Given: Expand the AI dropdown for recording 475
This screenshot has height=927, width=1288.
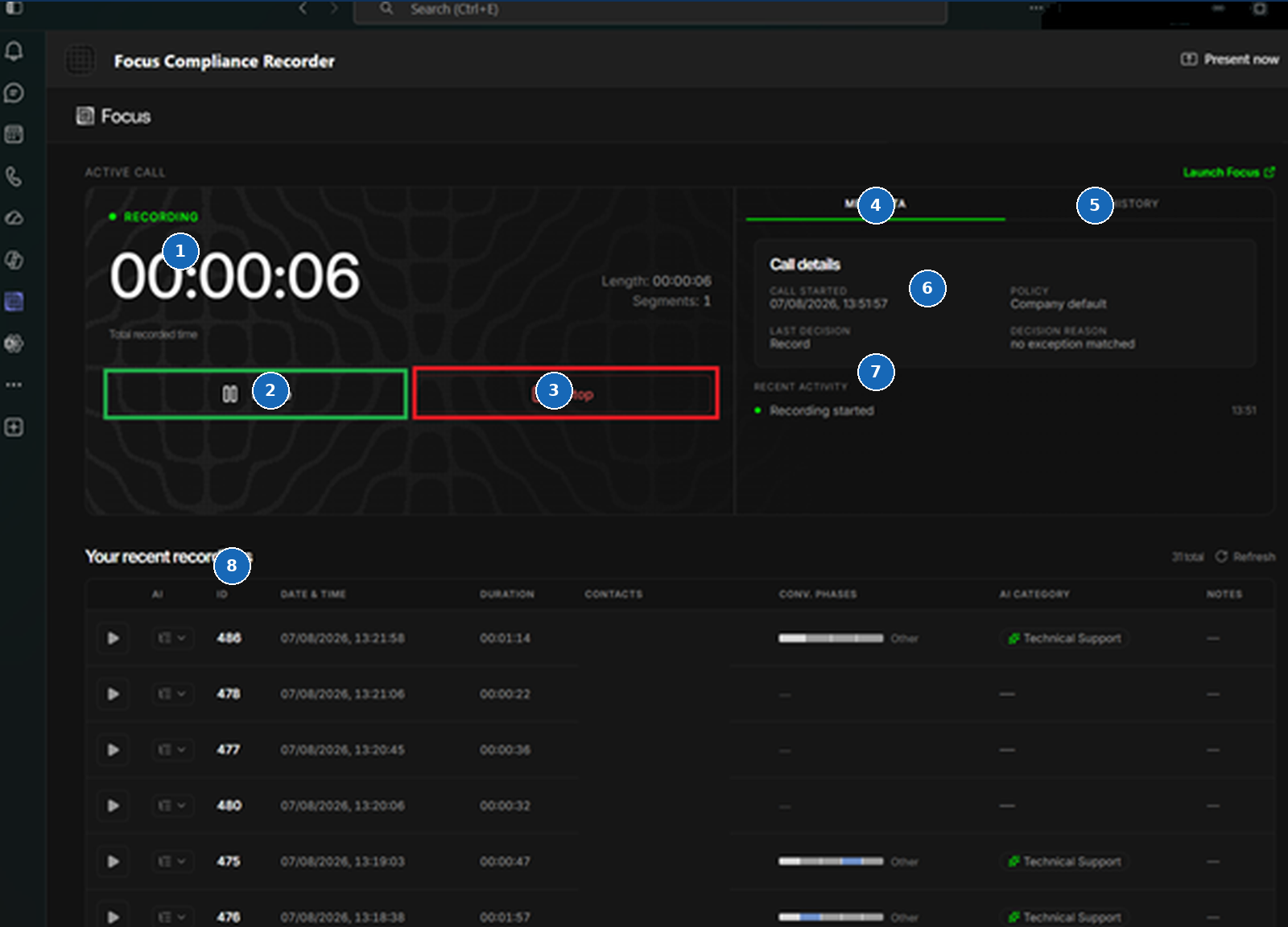Looking at the screenshot, I should click(172, 862).
